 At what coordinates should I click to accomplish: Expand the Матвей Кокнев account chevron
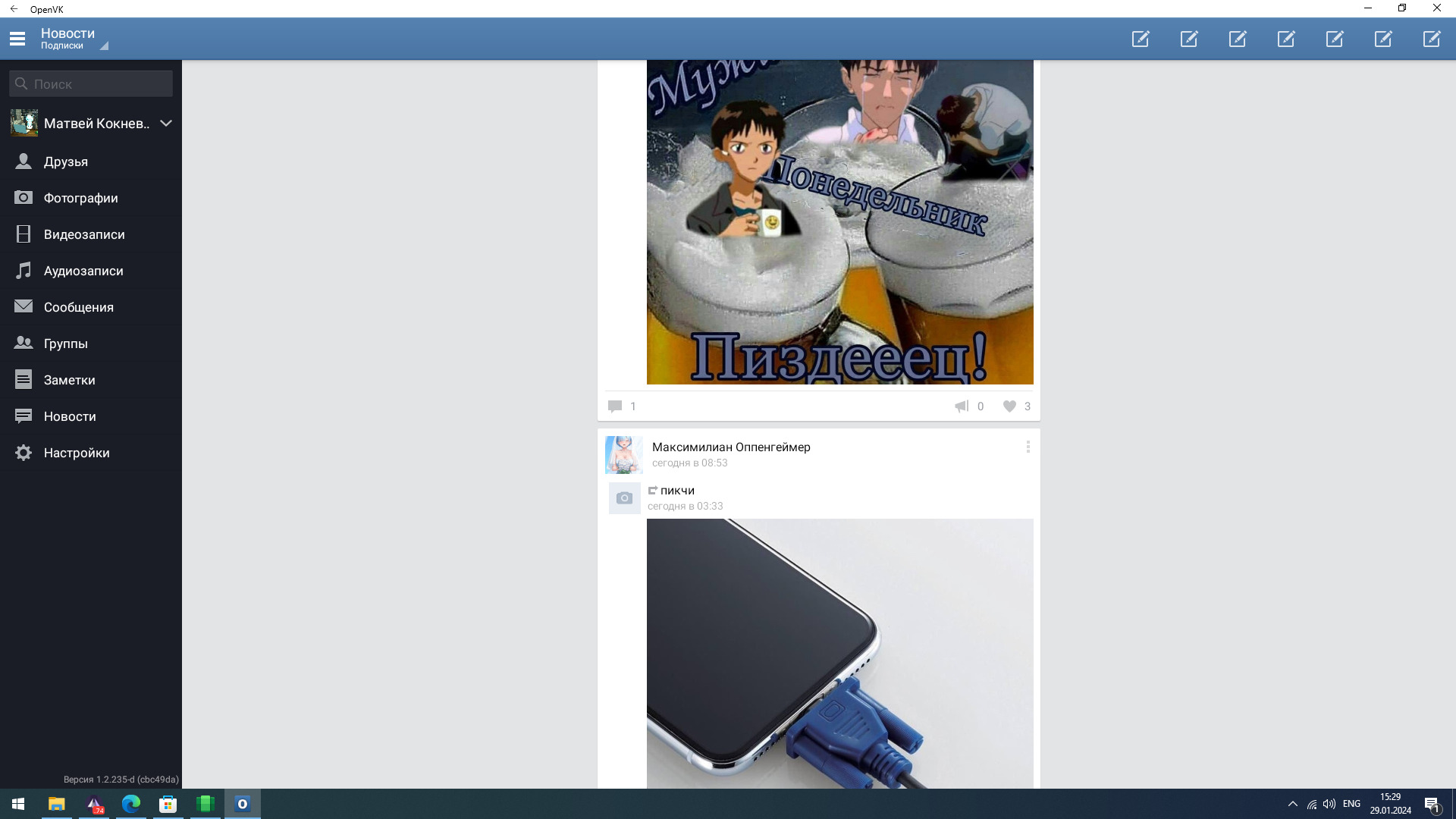point(166,124)
